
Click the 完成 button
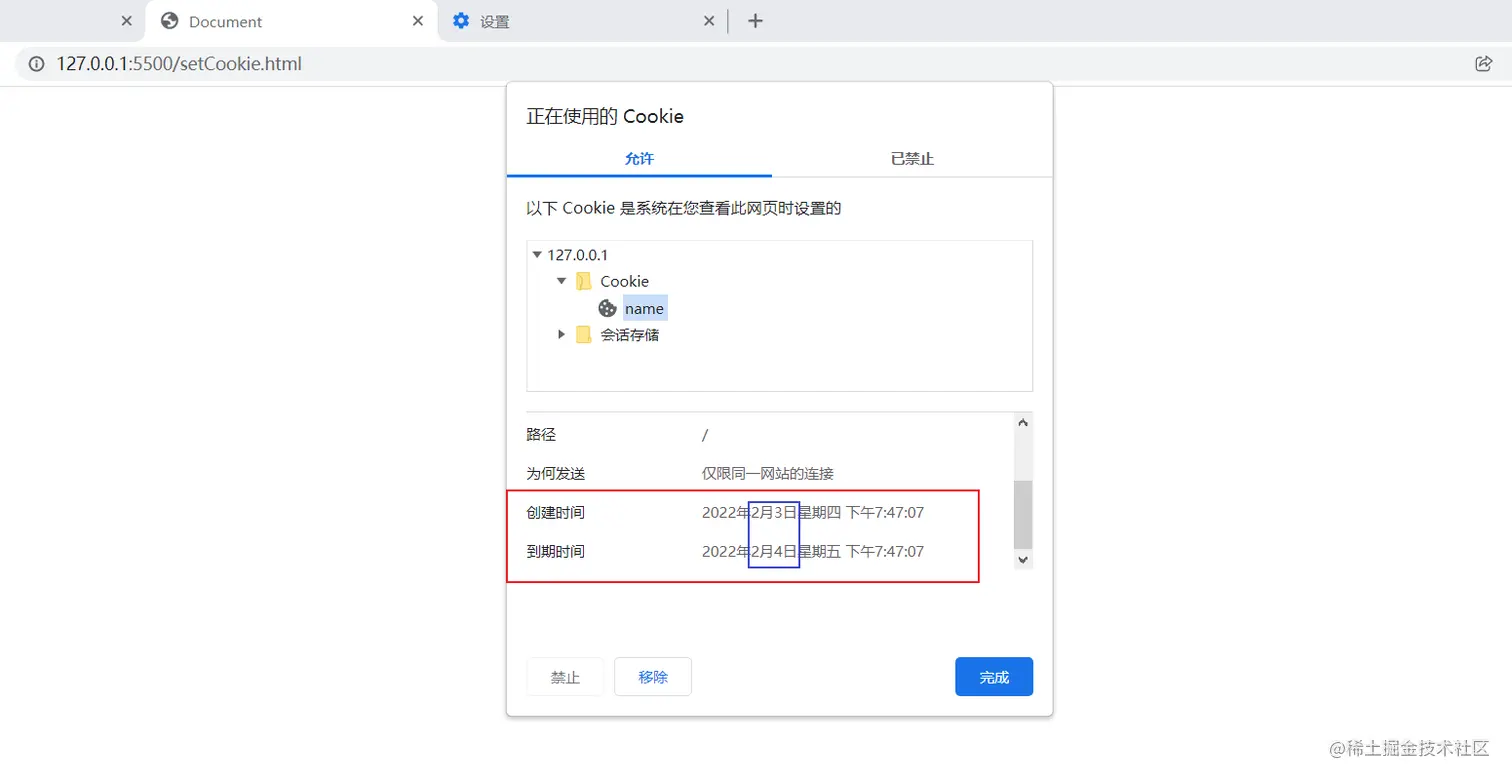point(993,677)
